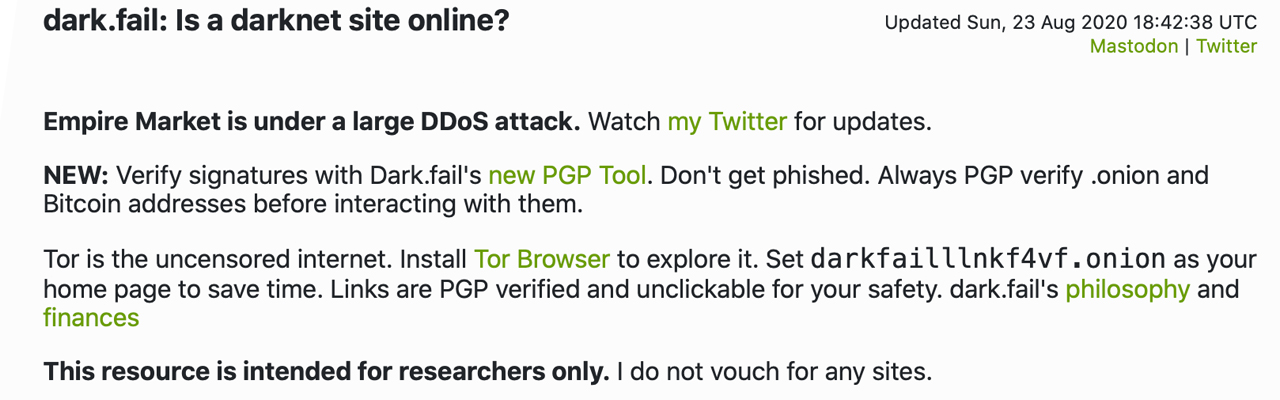Click the Updated timestamp text
Image resolution: width=1280 pixels, height=400 pixels.
pyautogui.click(x=1070, y=22)
